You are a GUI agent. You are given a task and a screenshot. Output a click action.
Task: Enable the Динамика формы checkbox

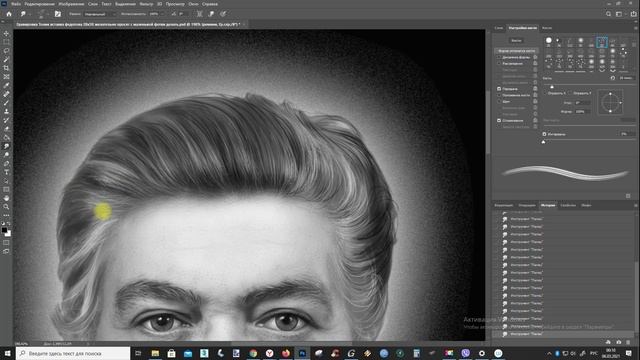(x=499, y=57)
